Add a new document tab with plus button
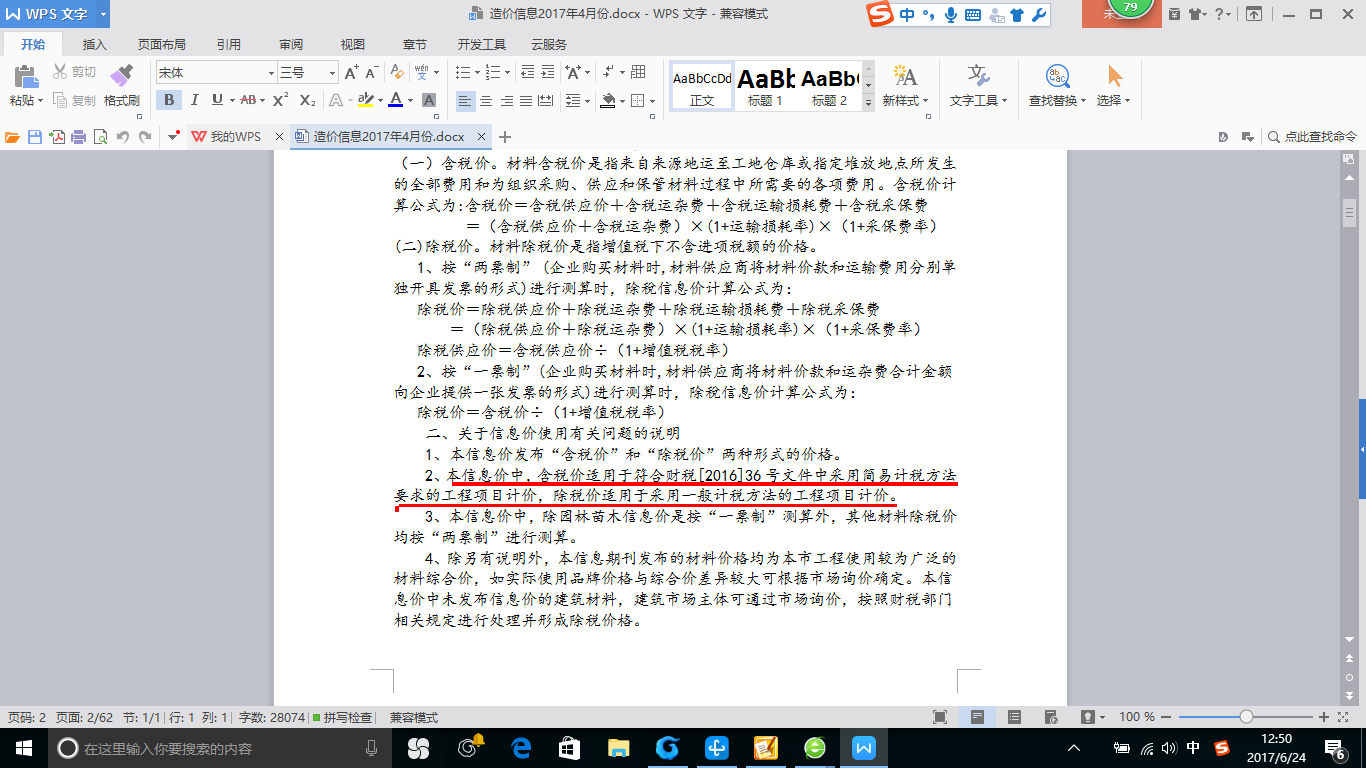 pos(505,137)
